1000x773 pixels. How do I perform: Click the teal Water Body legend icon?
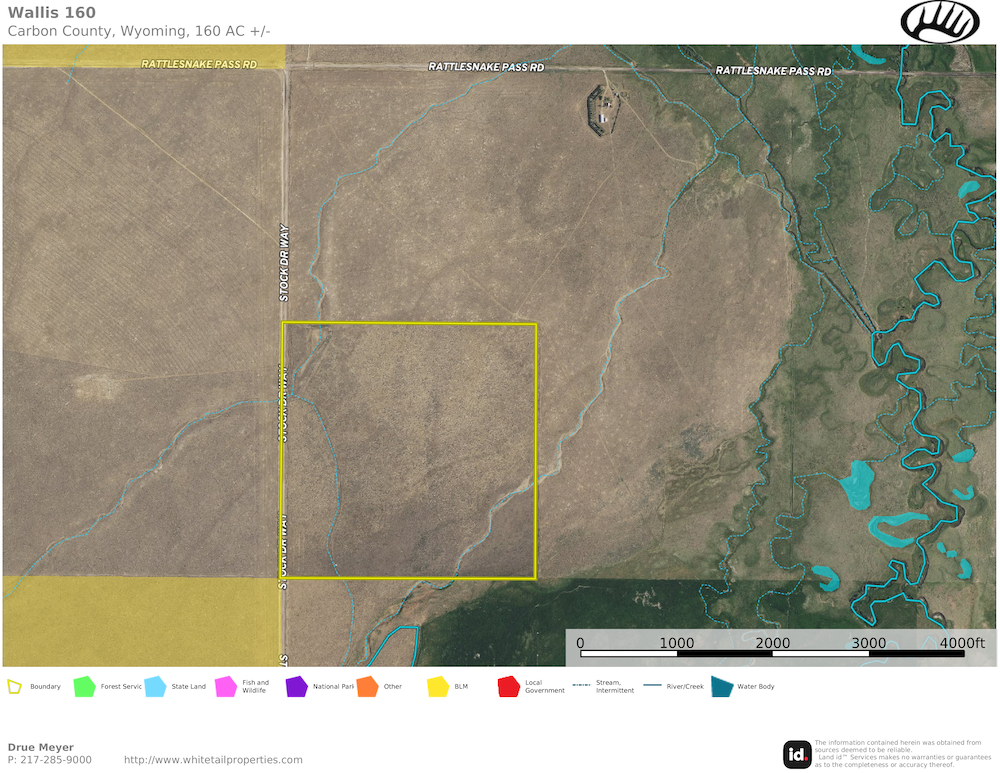pyautogui.click(x=720, y=687)
